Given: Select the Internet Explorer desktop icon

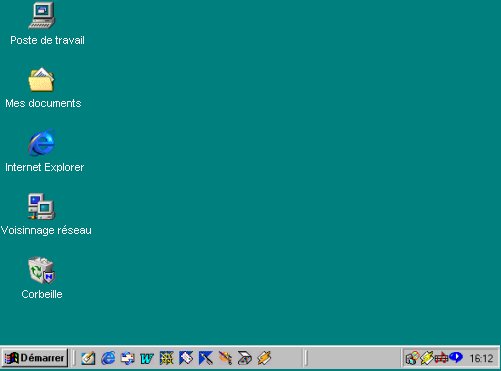Looking at the screenshot, I should (x=41, y=143).
